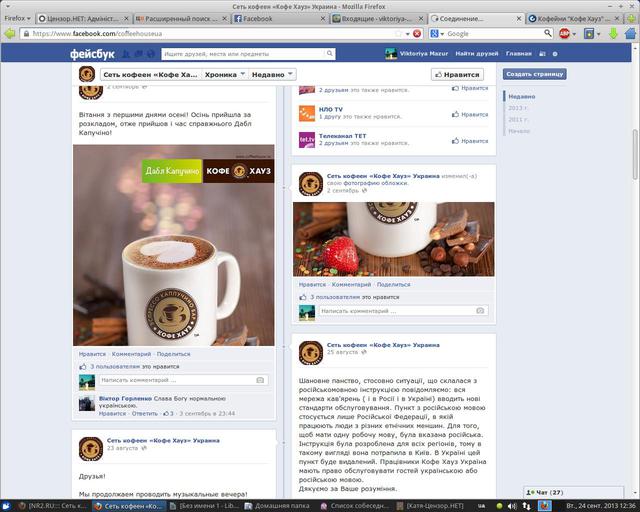
Task: Open the cover photo with strawberry
Action: [393, 239]
